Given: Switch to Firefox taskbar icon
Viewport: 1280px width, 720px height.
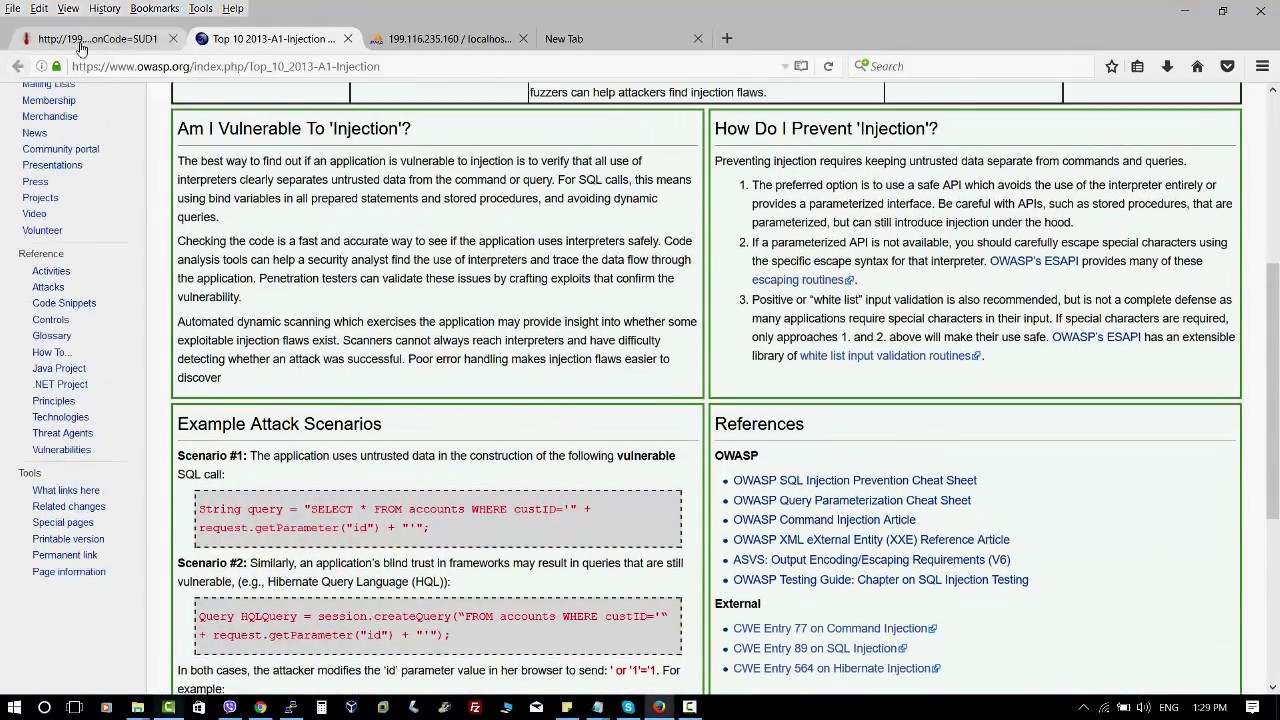Looking at the screenshot, I should pos(659,707).
